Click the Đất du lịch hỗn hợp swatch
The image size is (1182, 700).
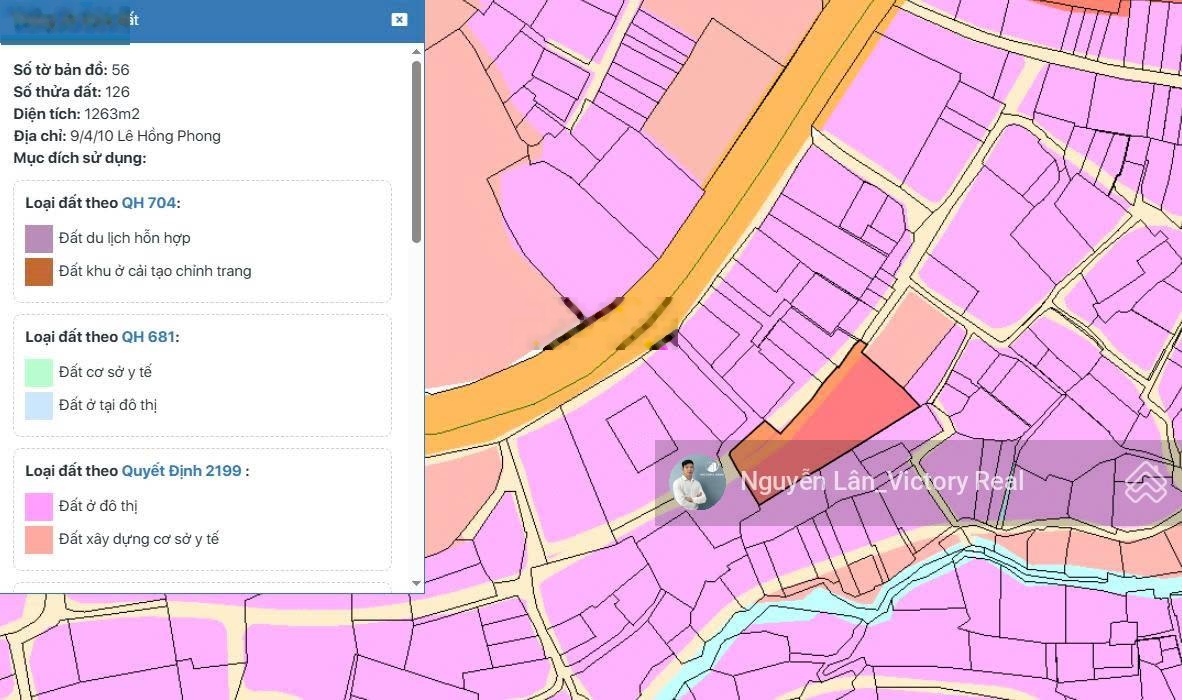[x=38, y=238]
